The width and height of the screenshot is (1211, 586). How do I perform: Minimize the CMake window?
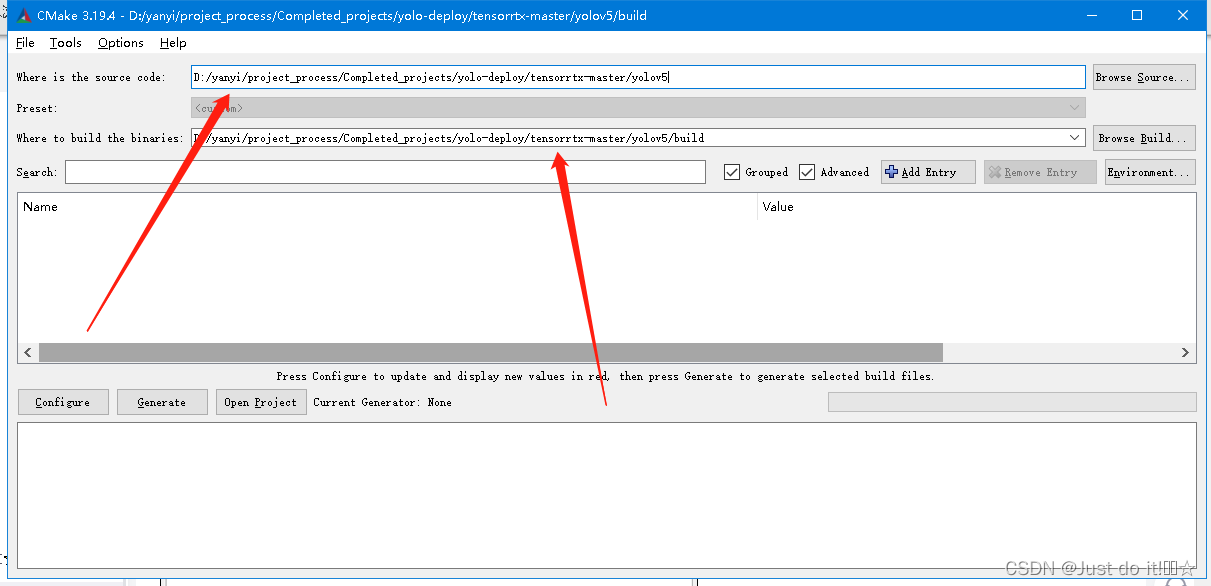[x=1091, y=15]
